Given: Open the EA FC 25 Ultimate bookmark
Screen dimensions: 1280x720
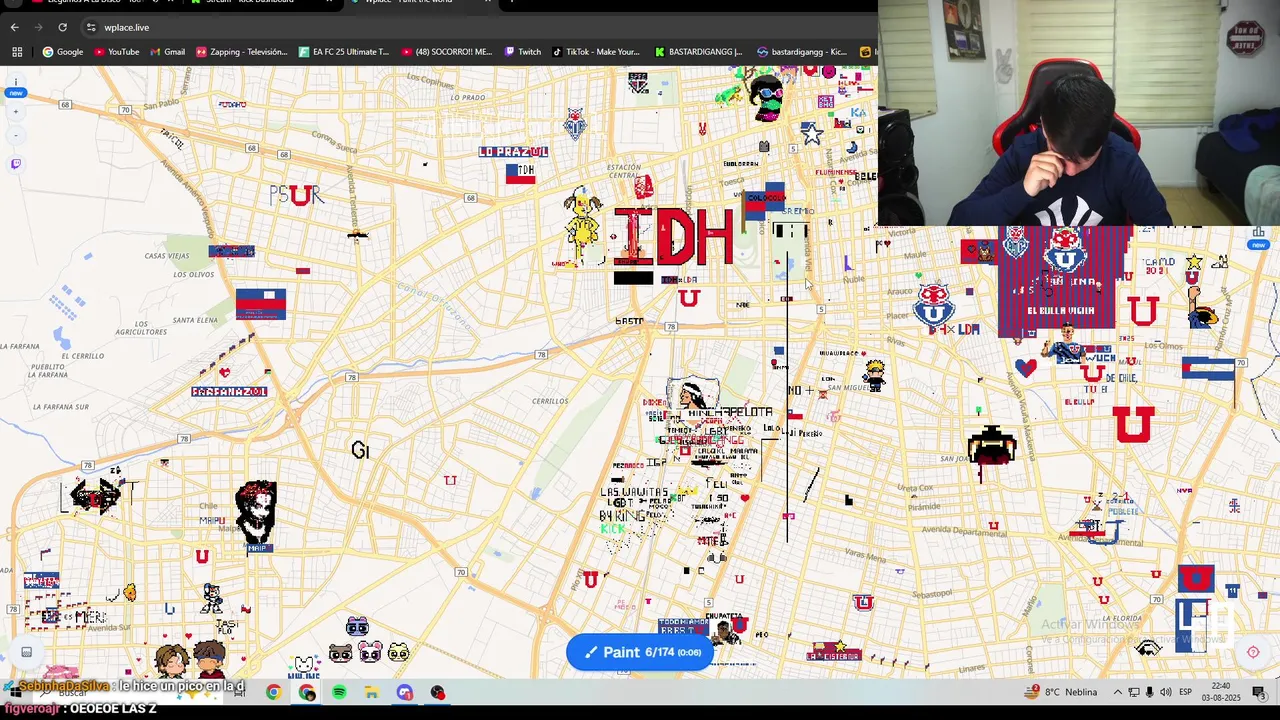Looking at the screenshot, I should point(343,52).
